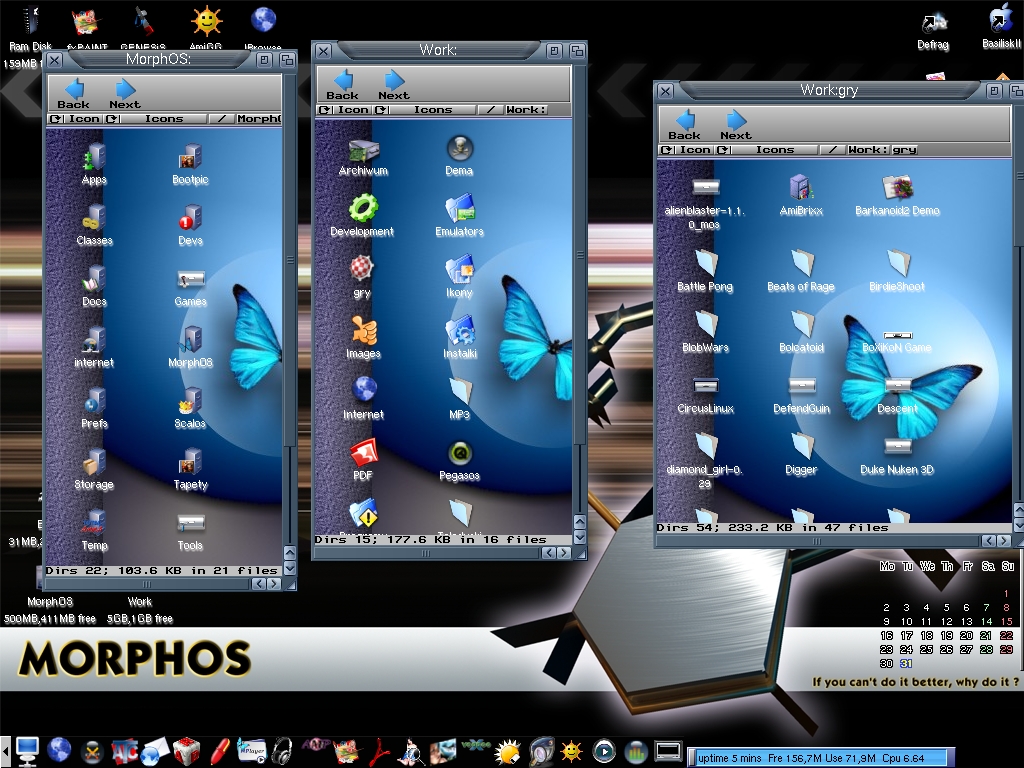Open the Games drawer in MorphOS window
This screenshot has height=768, width=1024.
(x=190, y=286)
